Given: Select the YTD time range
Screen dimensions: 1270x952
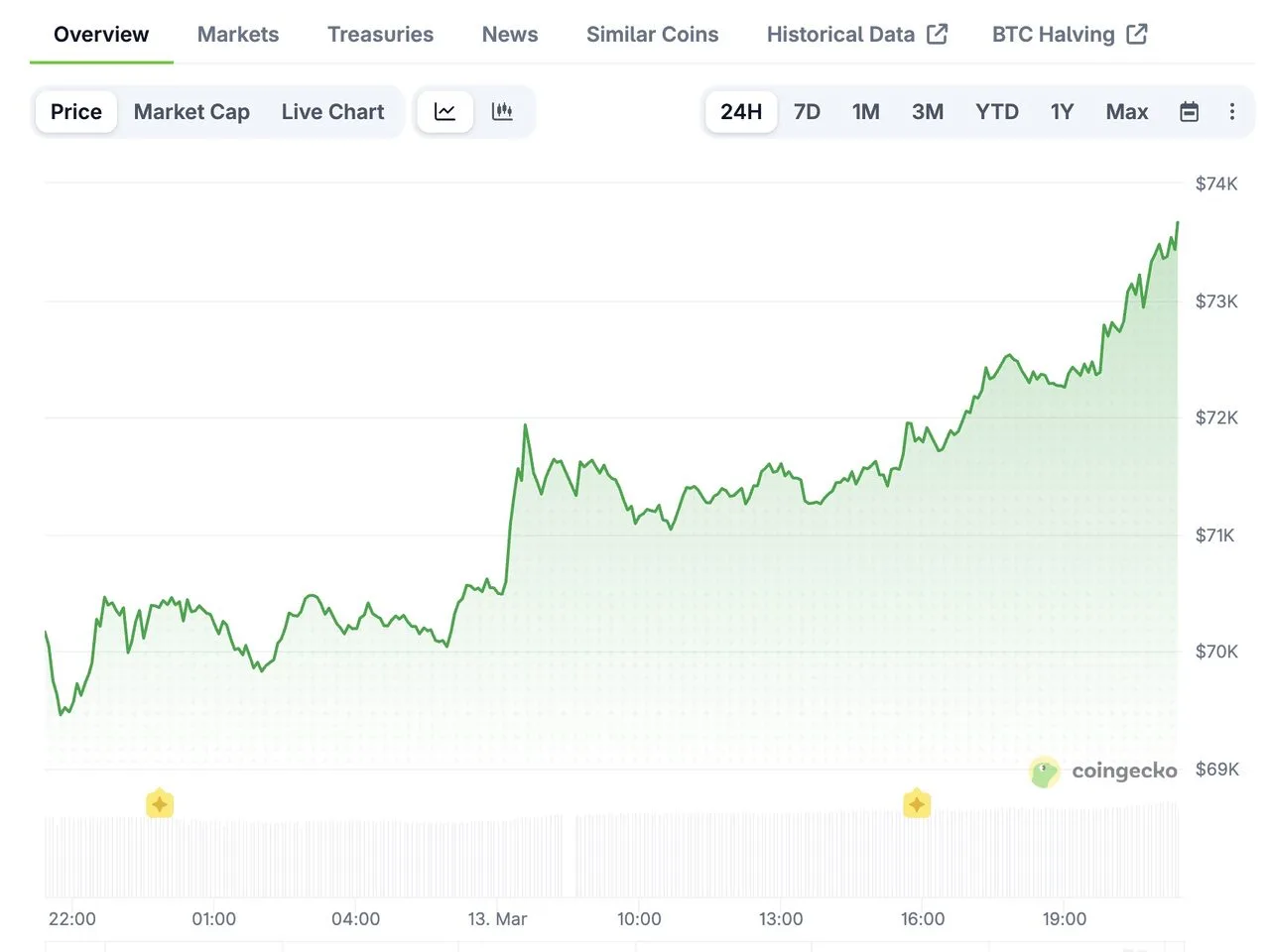Looking at the screenshot, I should 996,111.
